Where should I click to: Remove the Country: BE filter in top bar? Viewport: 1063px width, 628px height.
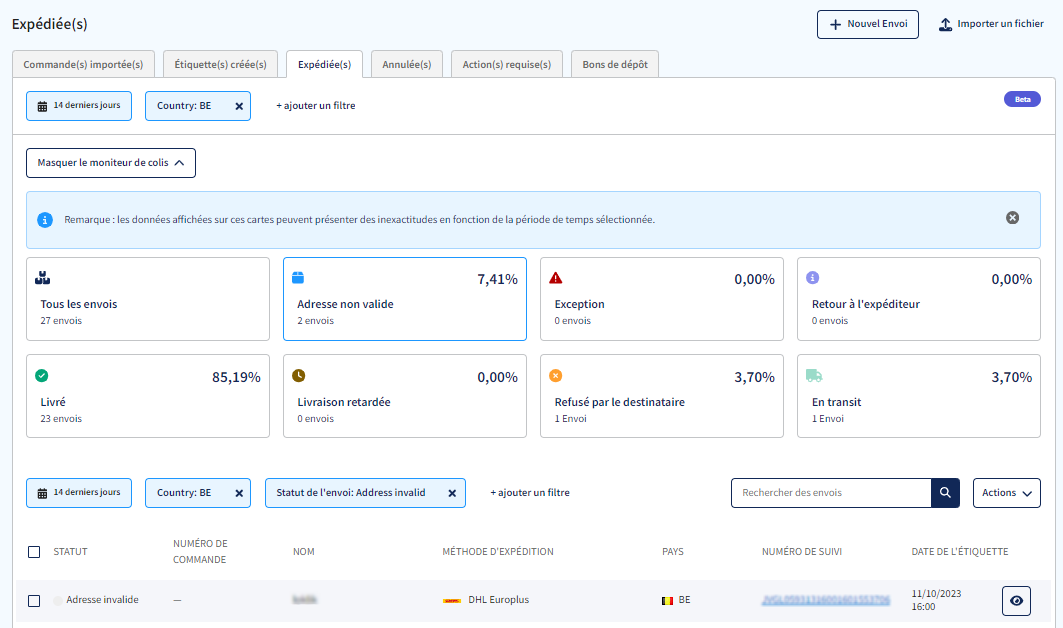tap(239, 106)
